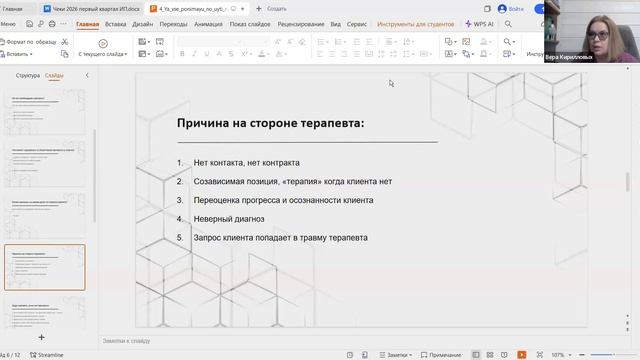Screen dimensions: 640x360
Task: Select the first visible slide thumbnail
Action: (x=45, y=111)
